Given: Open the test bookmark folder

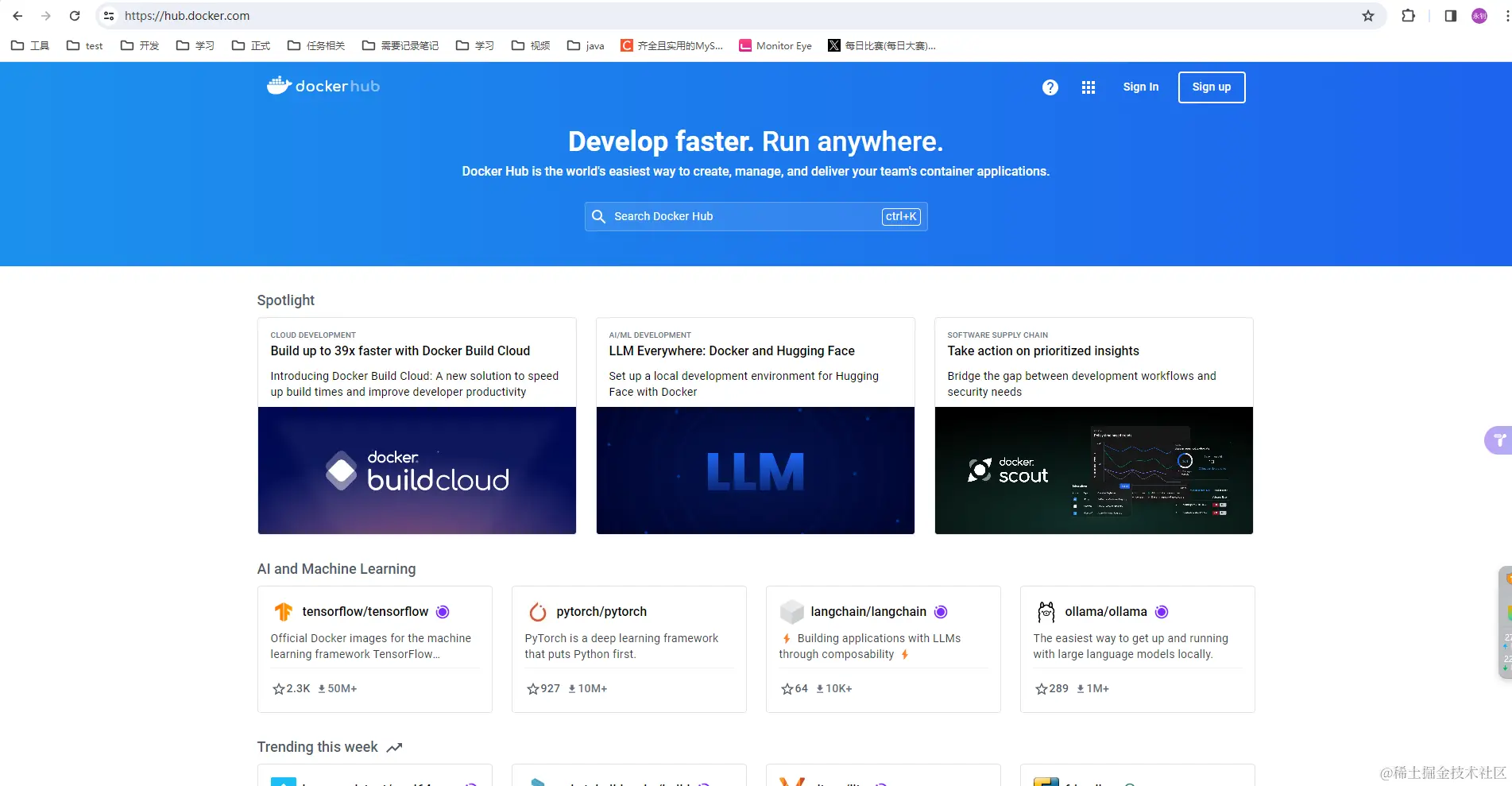Looking at the screenshot, I should (85, 45).
